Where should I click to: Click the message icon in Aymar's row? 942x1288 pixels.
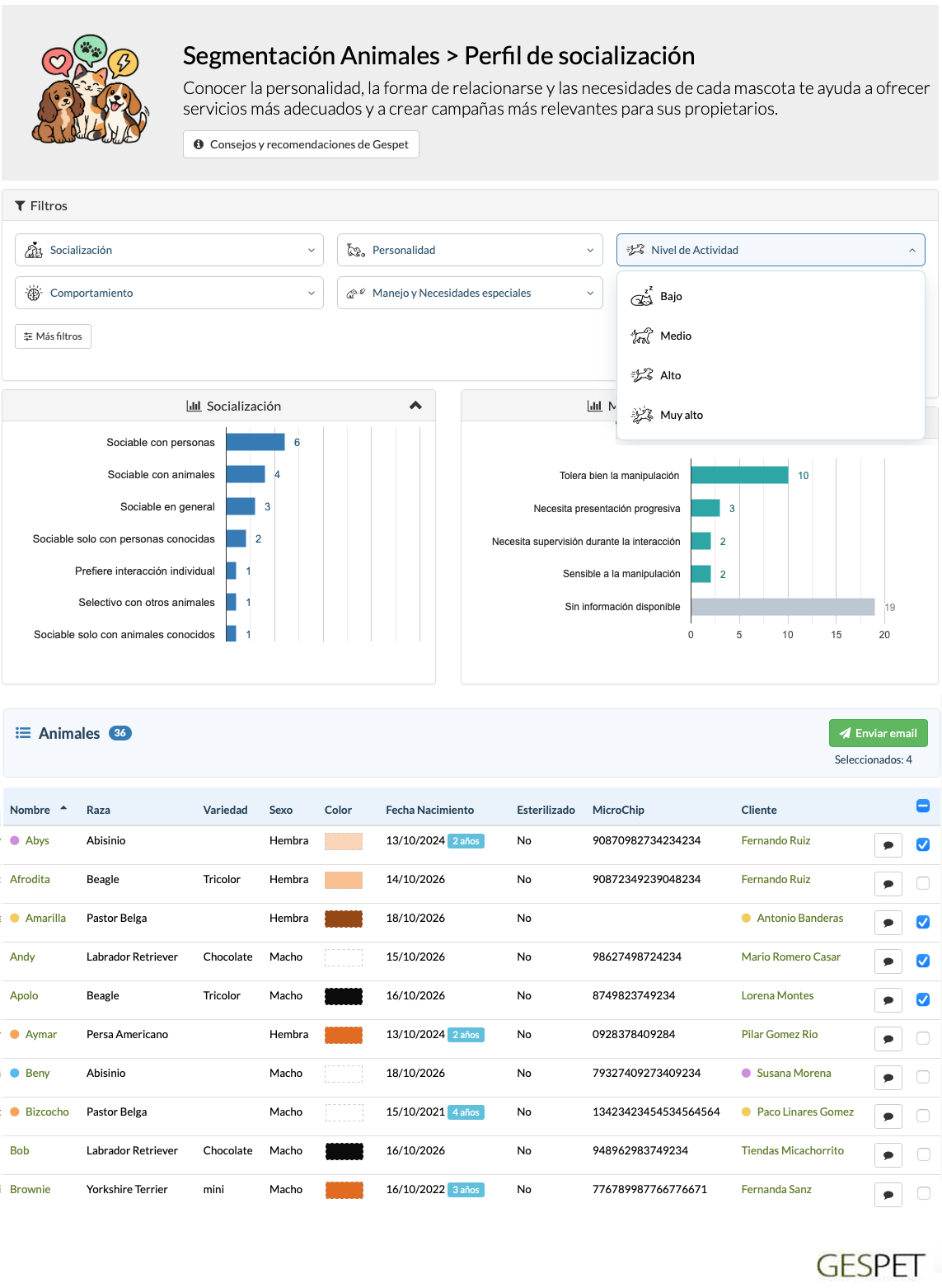tap(888, 1039)
